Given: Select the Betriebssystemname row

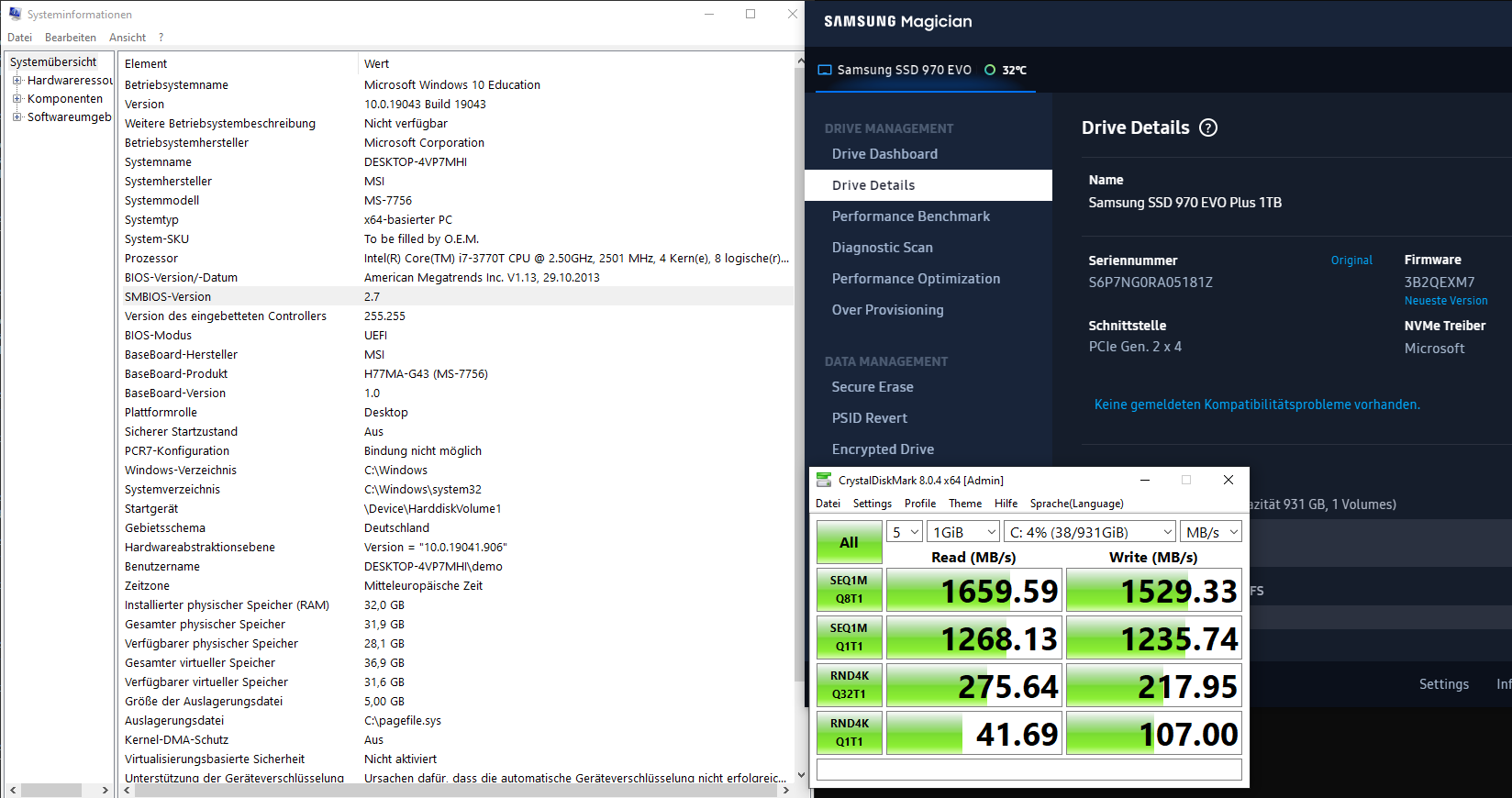Looking at the screenshot, I should pyautogui.click(x=457, y=84).
